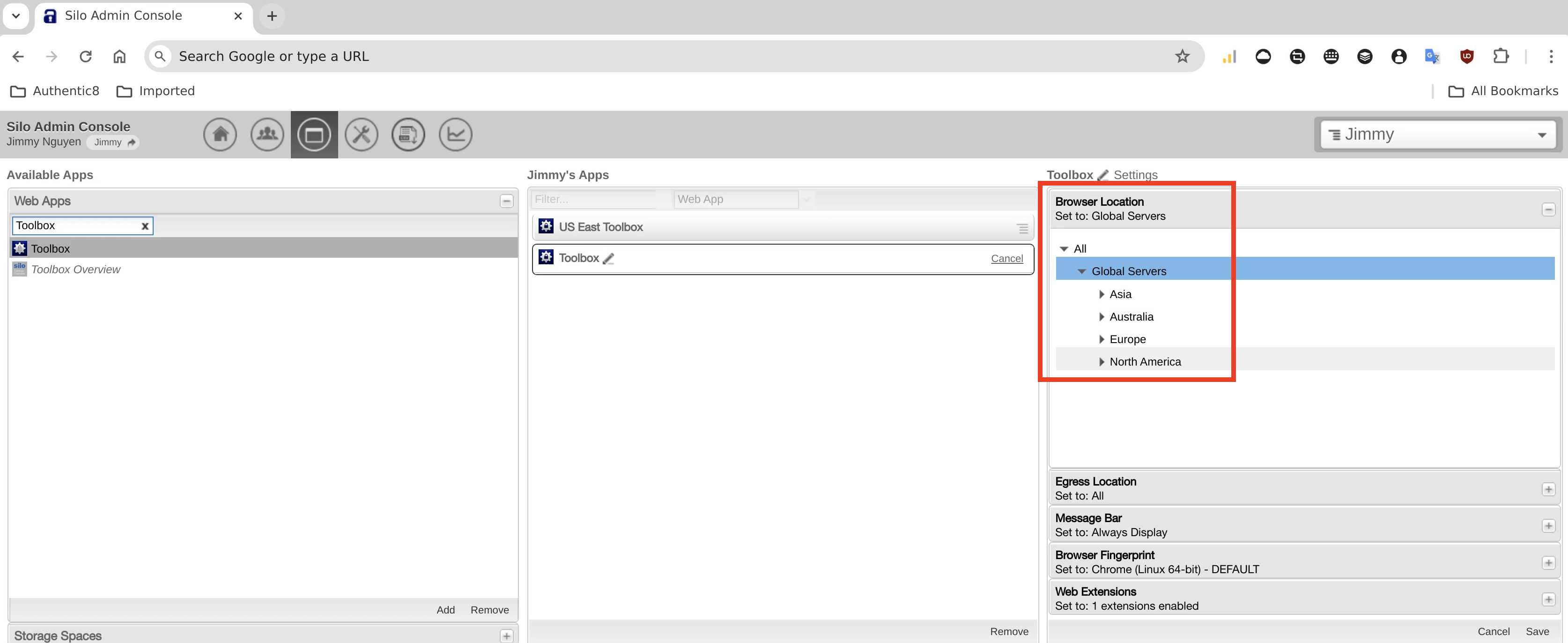Select Global Servers in location tree
Screen dimensions: 1568x643
tap(1129, 271)
